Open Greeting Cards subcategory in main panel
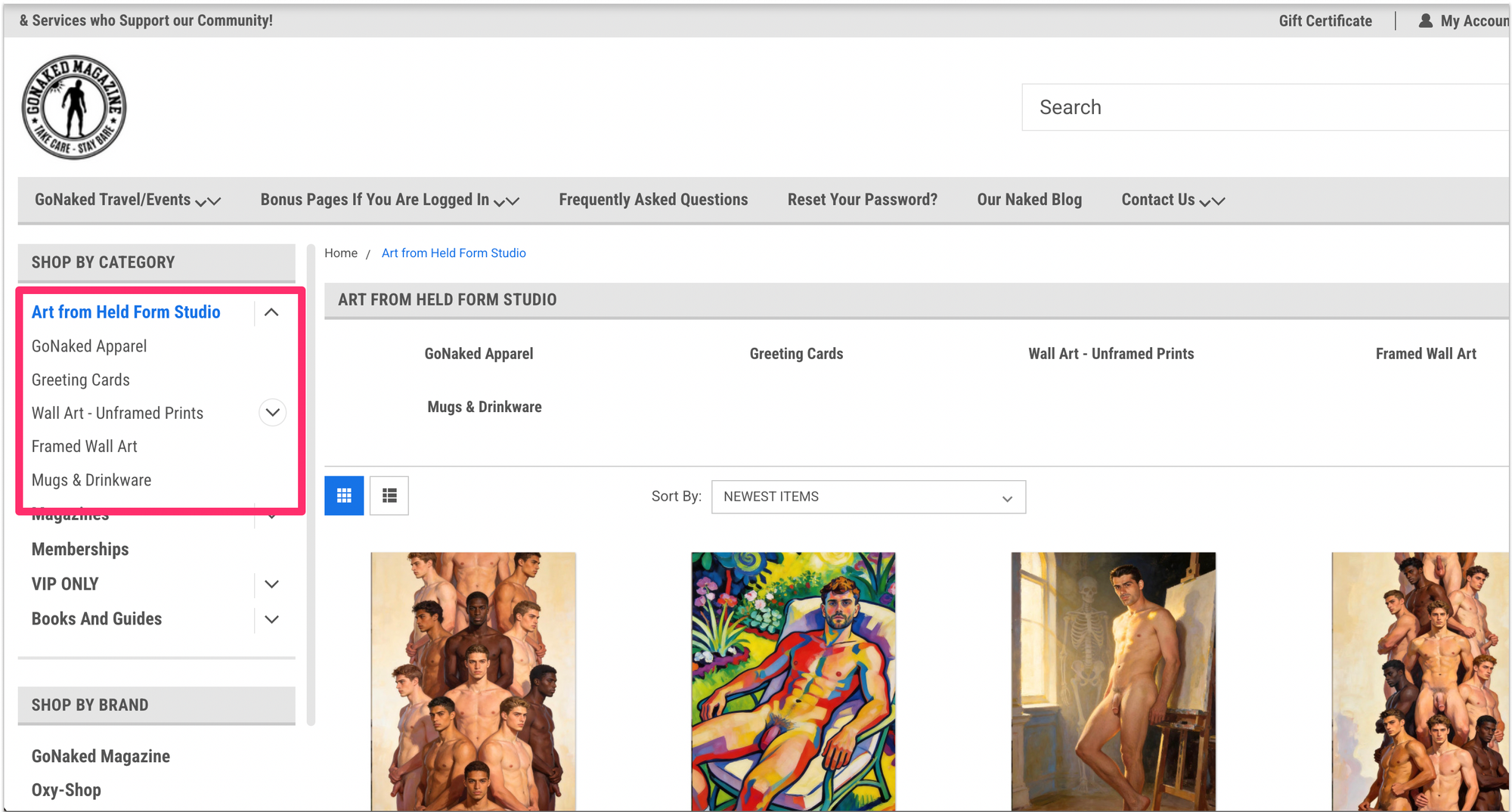Viewport: 1512px width, 812px height. [796, 354]
